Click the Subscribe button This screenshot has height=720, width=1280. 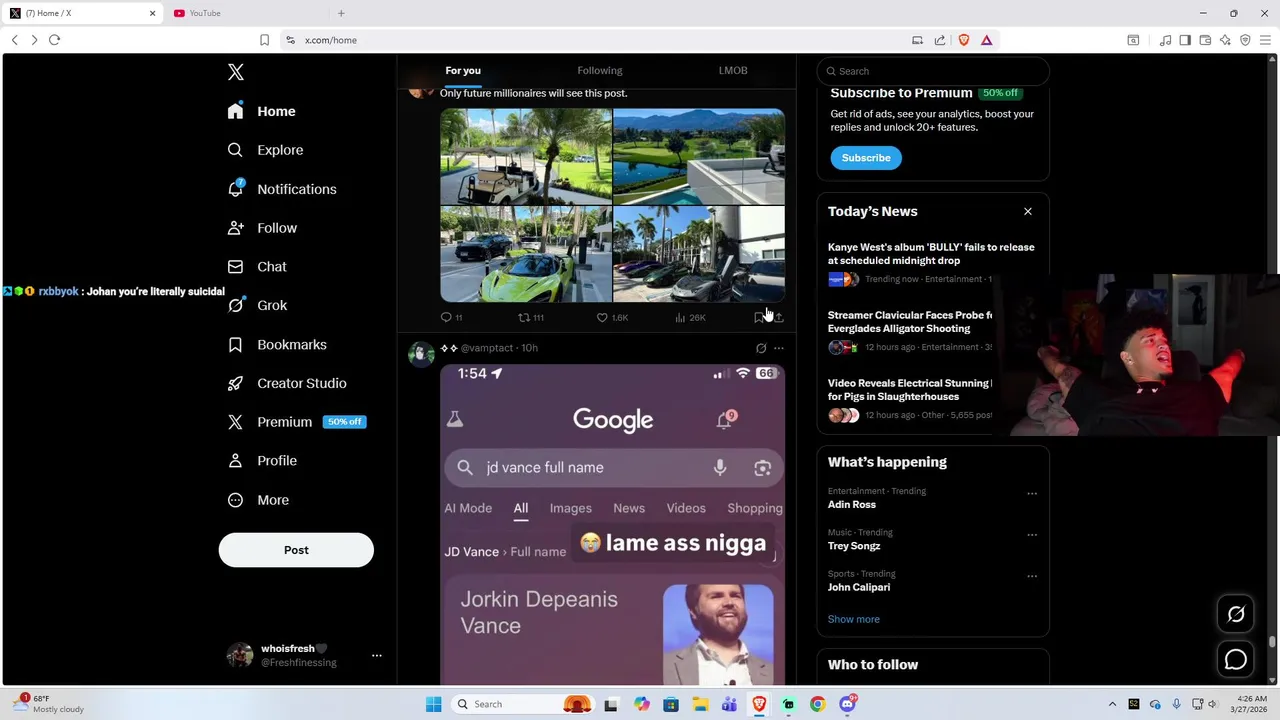coord(866,158)
